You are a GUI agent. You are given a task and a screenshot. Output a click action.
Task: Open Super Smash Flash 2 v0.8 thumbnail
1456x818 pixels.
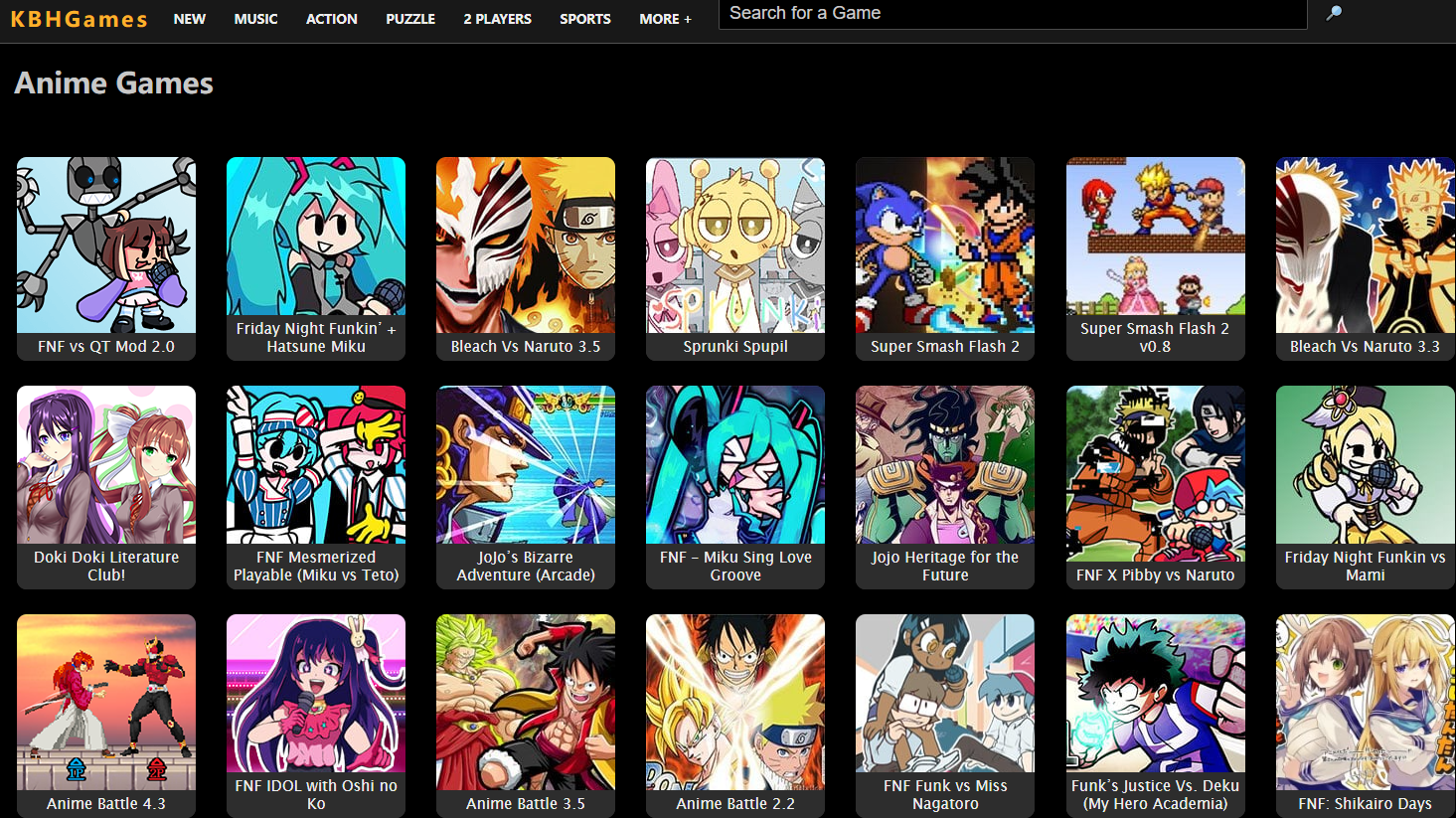pyautogui.click(x=1156, y=237)
